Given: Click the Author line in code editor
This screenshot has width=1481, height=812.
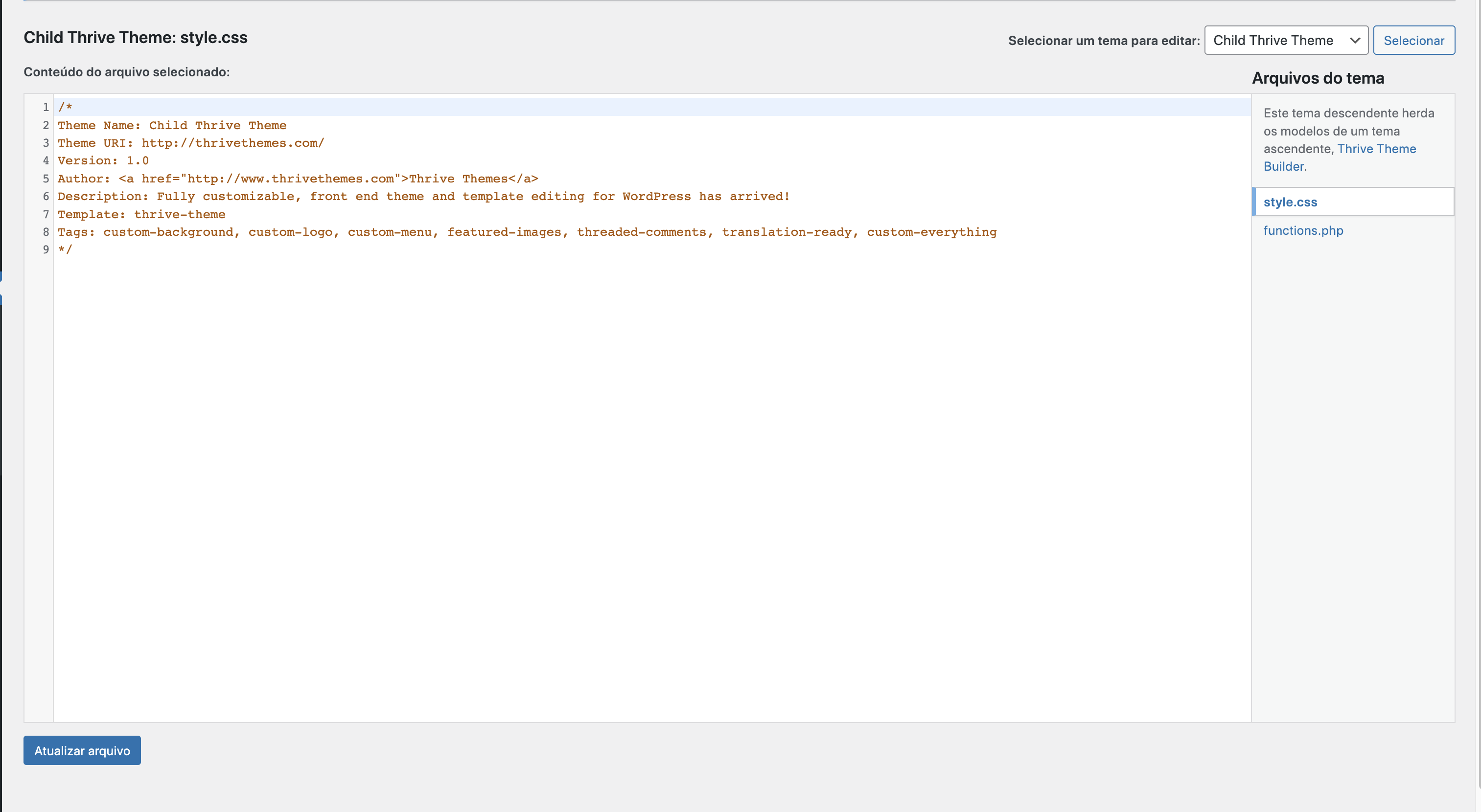Looking at the screenshot, I should 298,179.
